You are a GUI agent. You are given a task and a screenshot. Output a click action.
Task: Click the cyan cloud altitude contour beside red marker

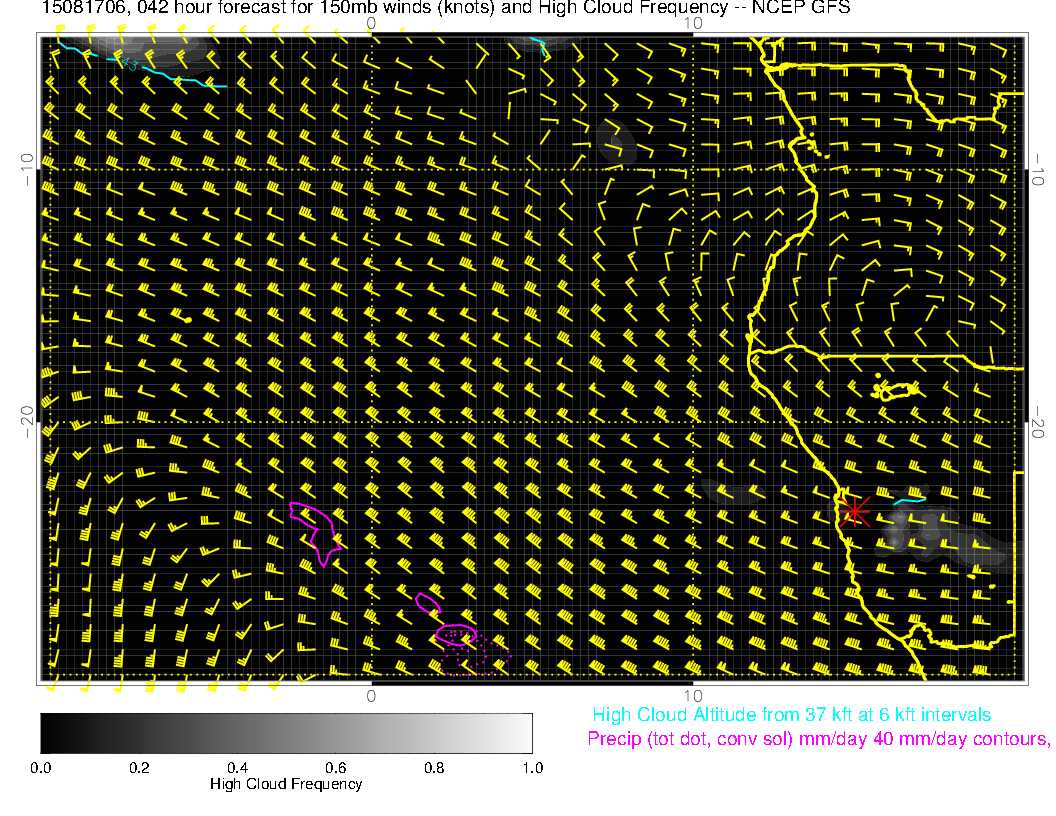[x=909, y=498]
